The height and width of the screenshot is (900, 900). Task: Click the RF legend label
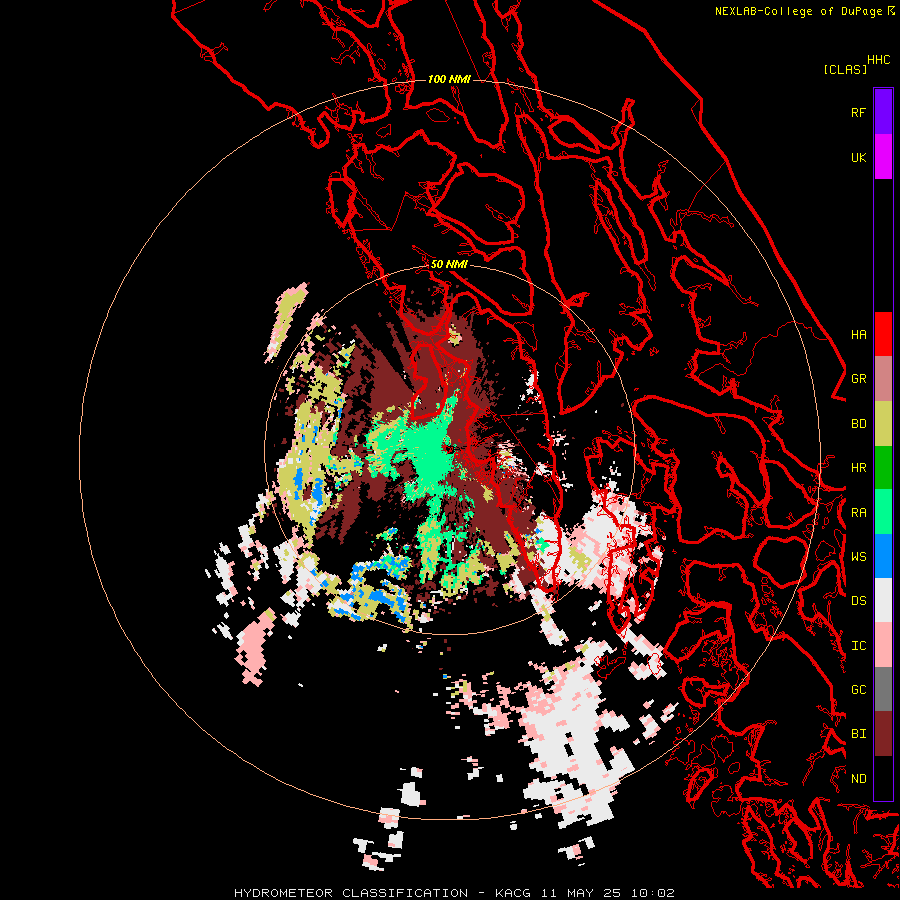tap(858, 113)
